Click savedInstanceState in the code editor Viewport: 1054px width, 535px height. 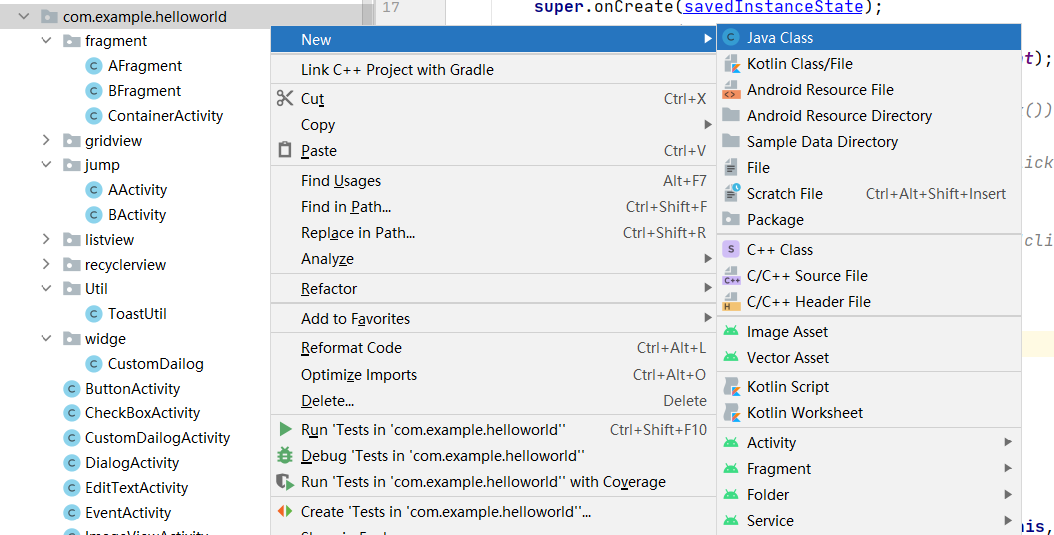773,7
